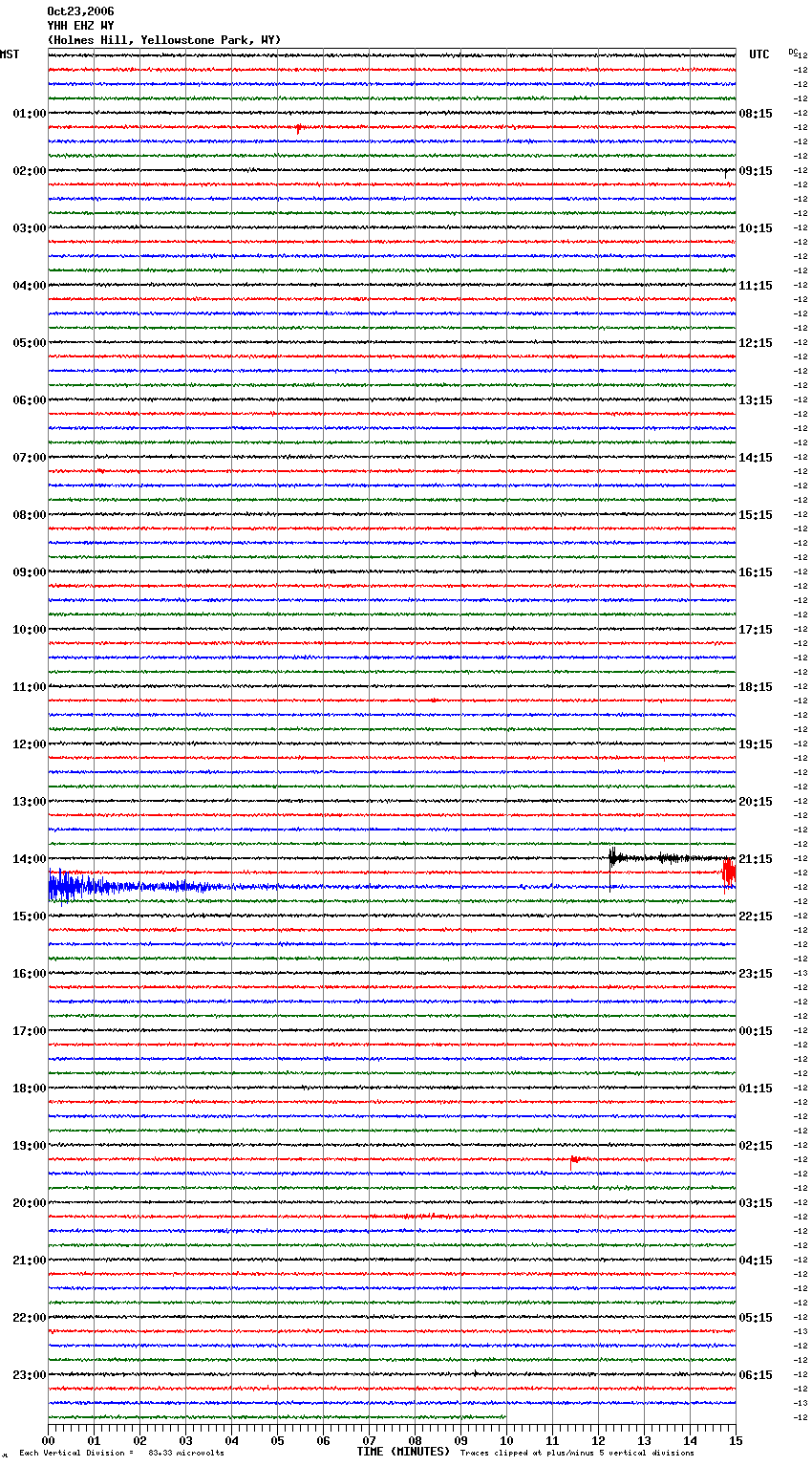Click minute 03 on the bottom axis
The image size is (812, 1466).
click(x=185, y=1440)
